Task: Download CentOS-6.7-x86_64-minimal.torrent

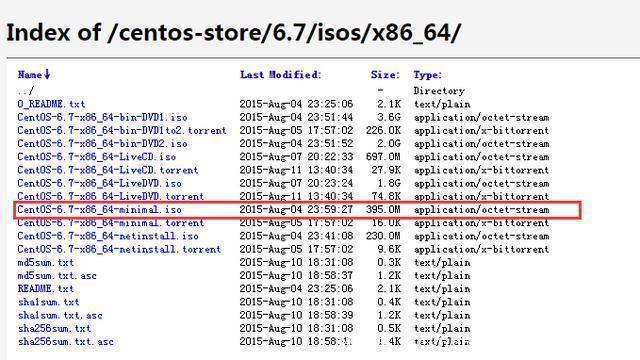Action: point(111,223)
